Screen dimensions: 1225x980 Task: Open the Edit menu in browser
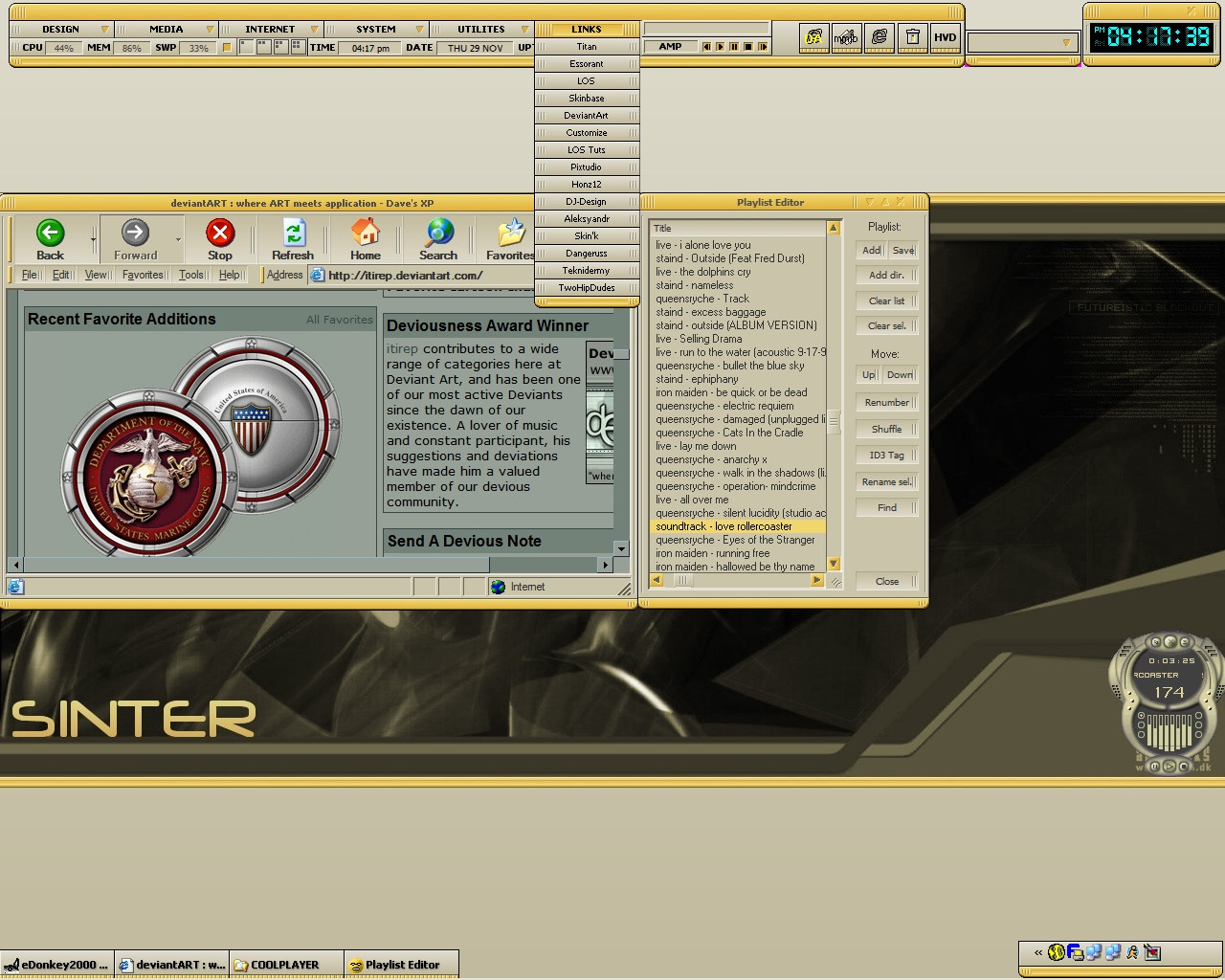(60, 275)
